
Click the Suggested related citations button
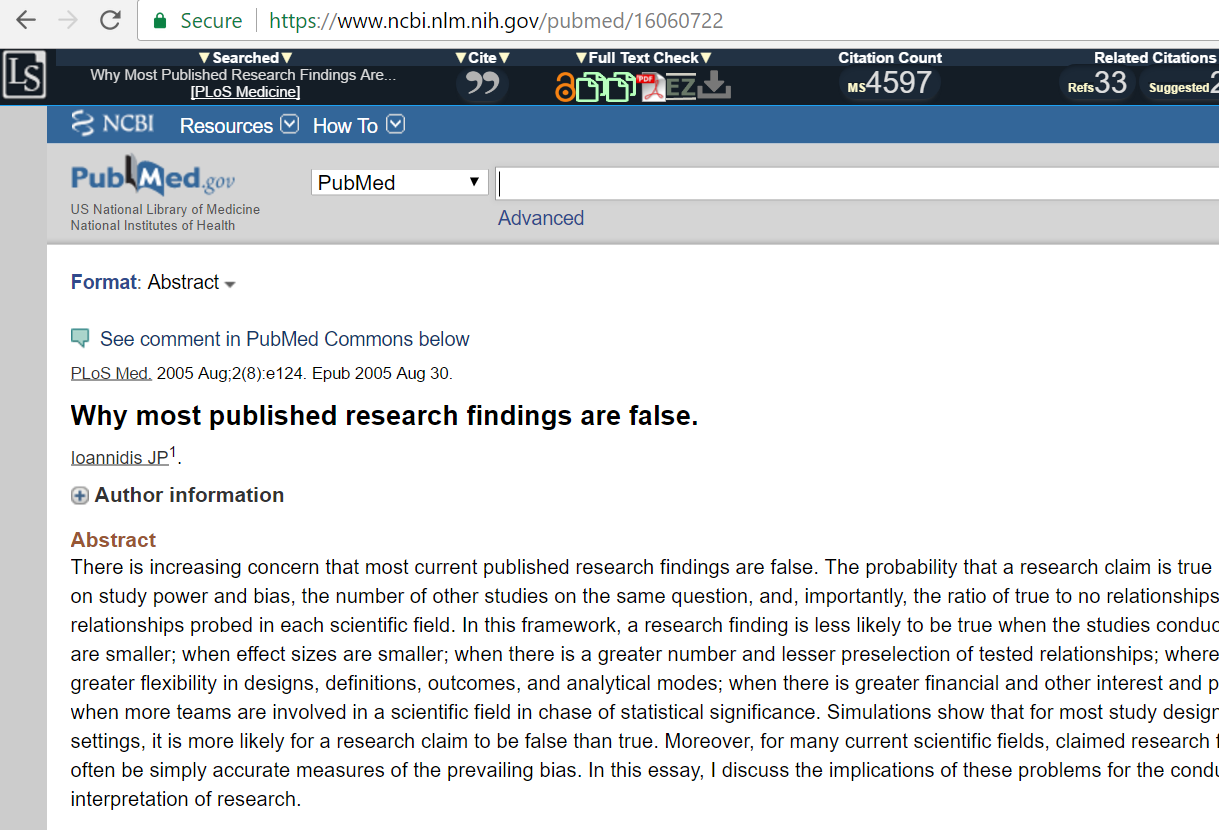tap(1181, 85)
